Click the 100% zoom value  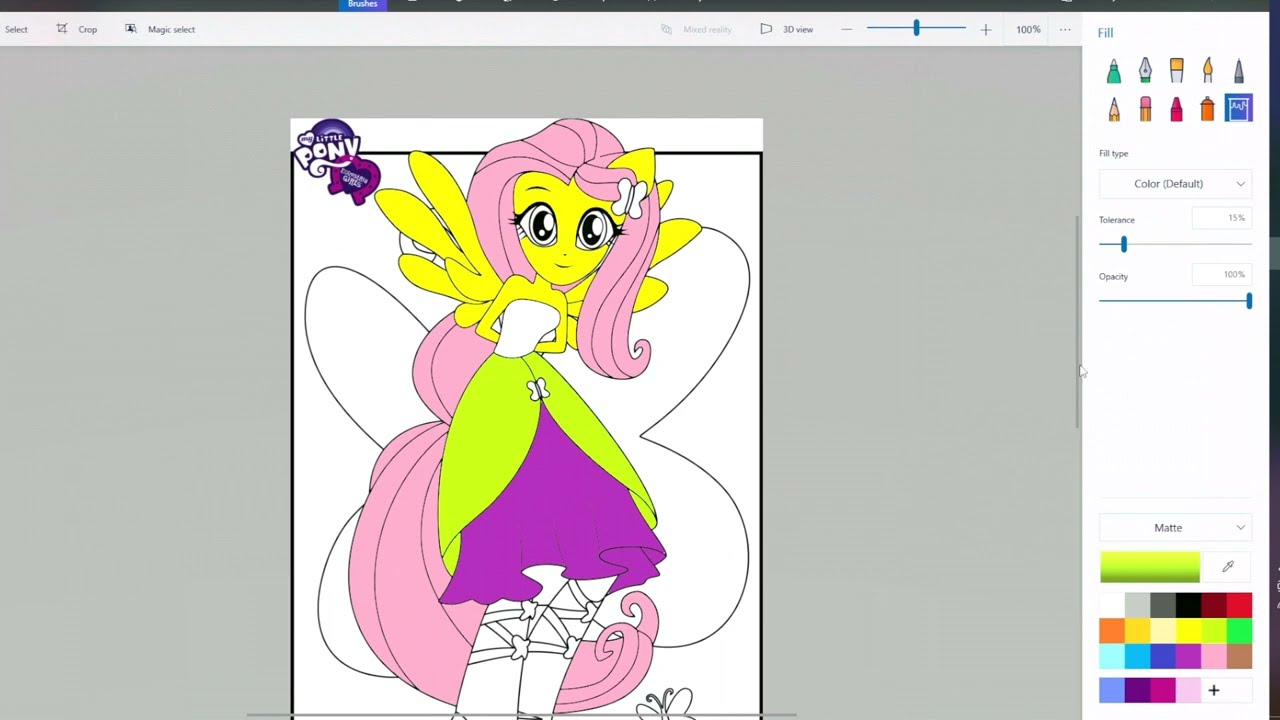click(1028, 30)
